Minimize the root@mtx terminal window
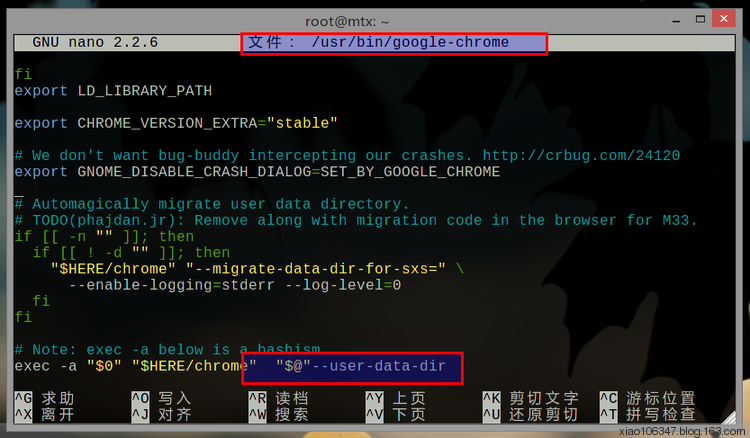750x438 pixels. click(676, 20)
